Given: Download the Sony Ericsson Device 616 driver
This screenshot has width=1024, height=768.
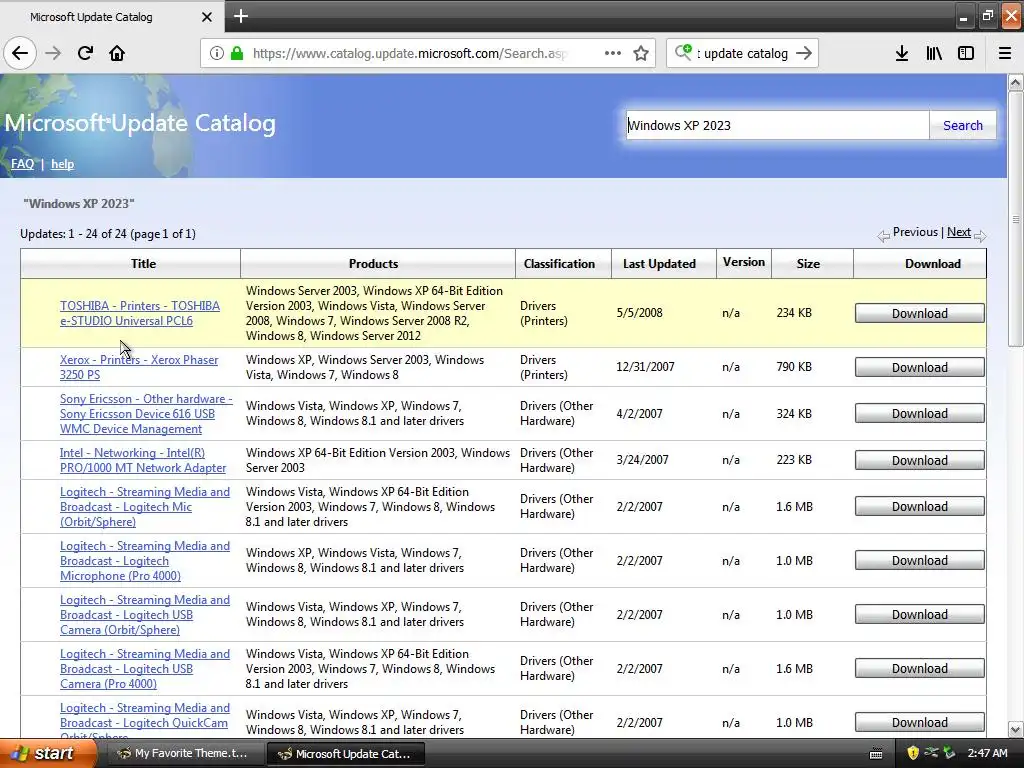Looking at the screenshot, I should [920, 413].
